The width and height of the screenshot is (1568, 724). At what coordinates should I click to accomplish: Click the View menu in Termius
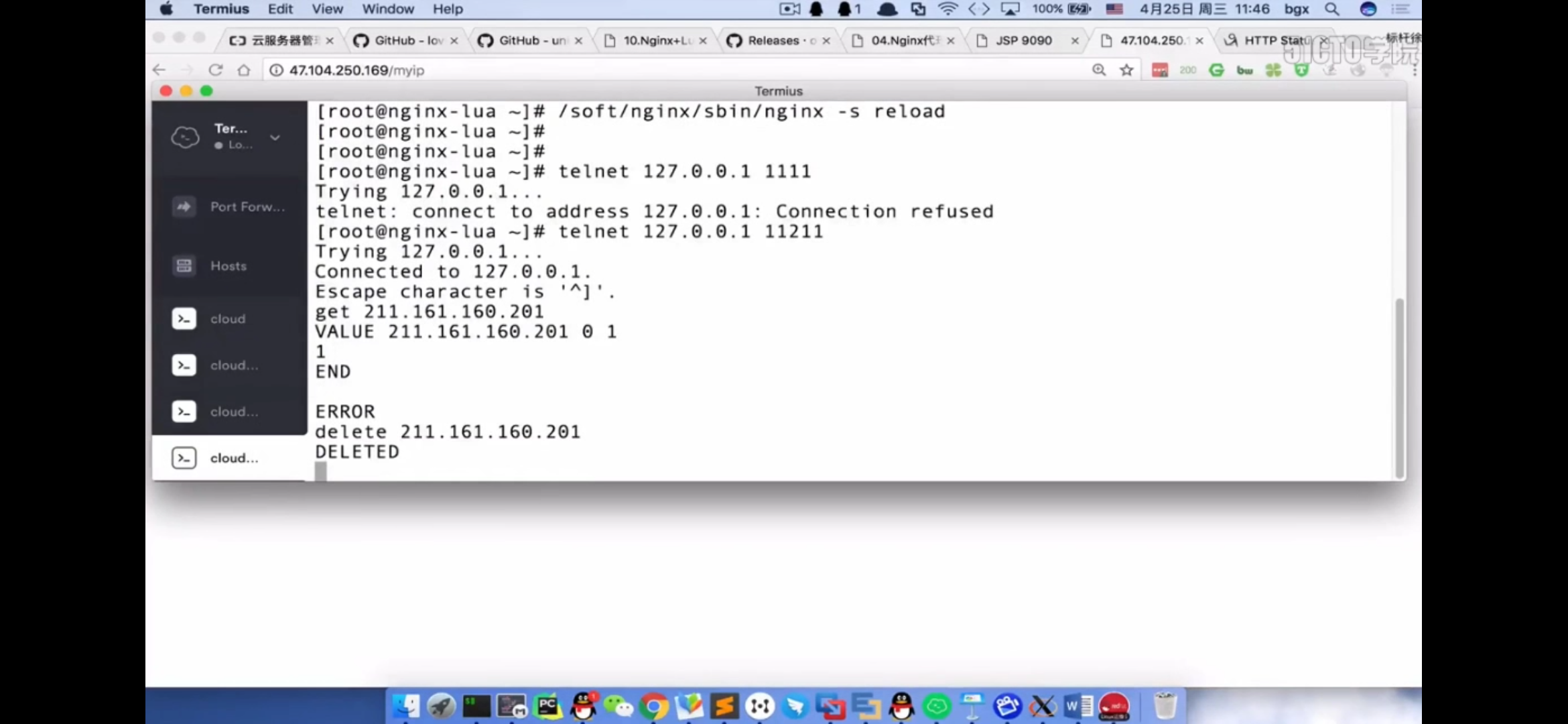[326, 8]
